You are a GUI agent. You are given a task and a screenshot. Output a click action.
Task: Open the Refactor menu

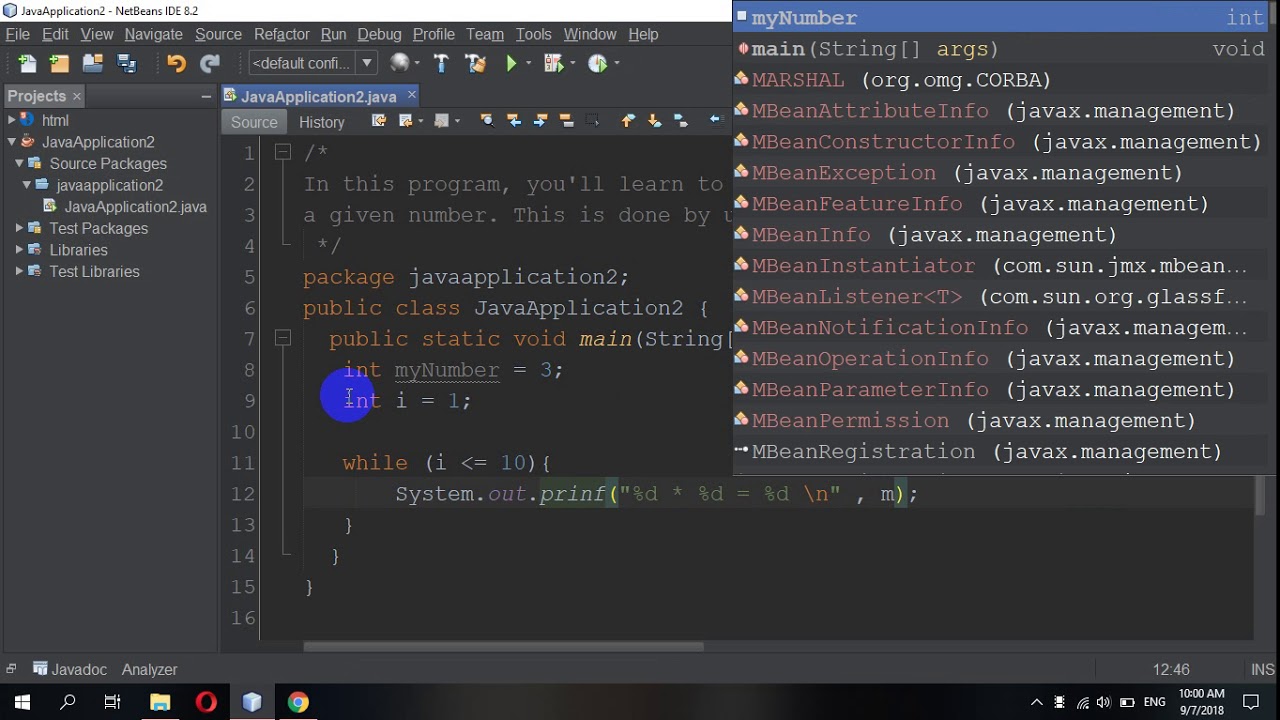281,34
